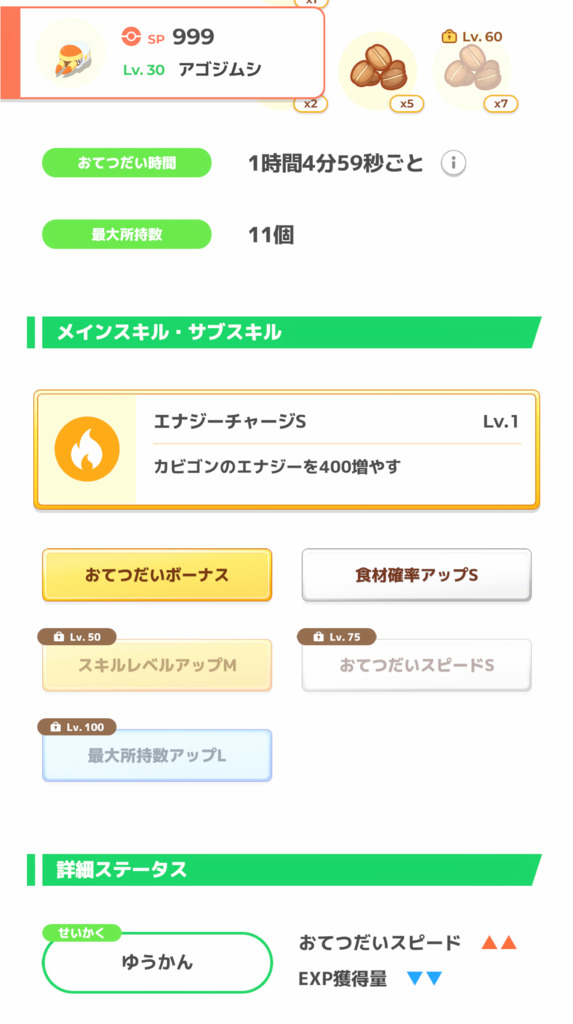Tap the lock icon on Lv. 100 badge
The image size is (573, 1024).
pyautogui.click(x=56, y=727)
